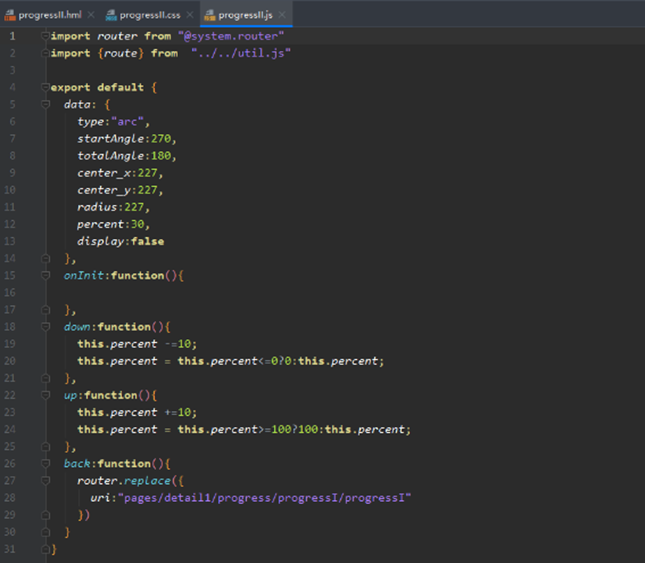Click the progressII.css file type icon

click(x=111, y=15)
